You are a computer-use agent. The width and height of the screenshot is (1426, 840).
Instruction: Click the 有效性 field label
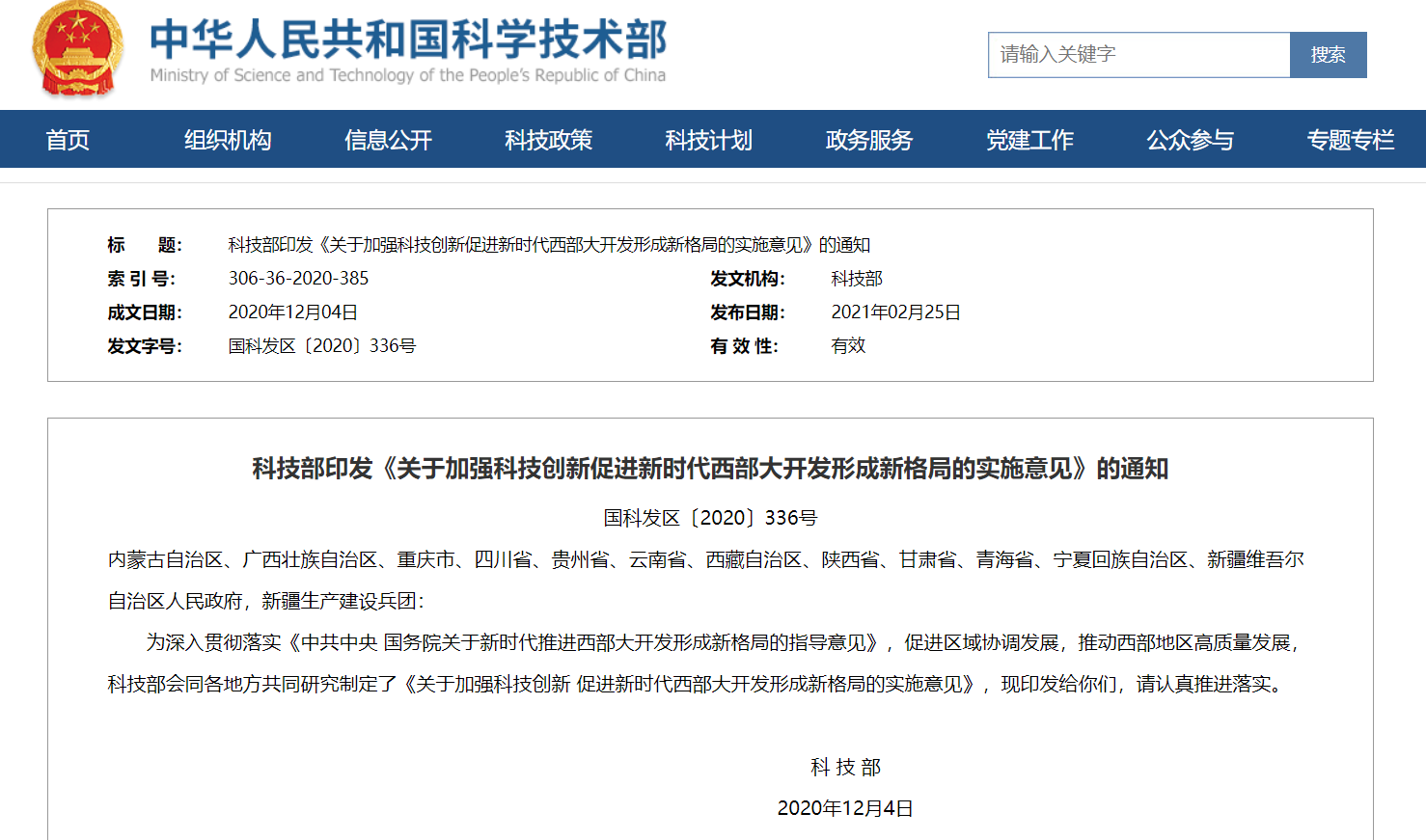(745, 346)
